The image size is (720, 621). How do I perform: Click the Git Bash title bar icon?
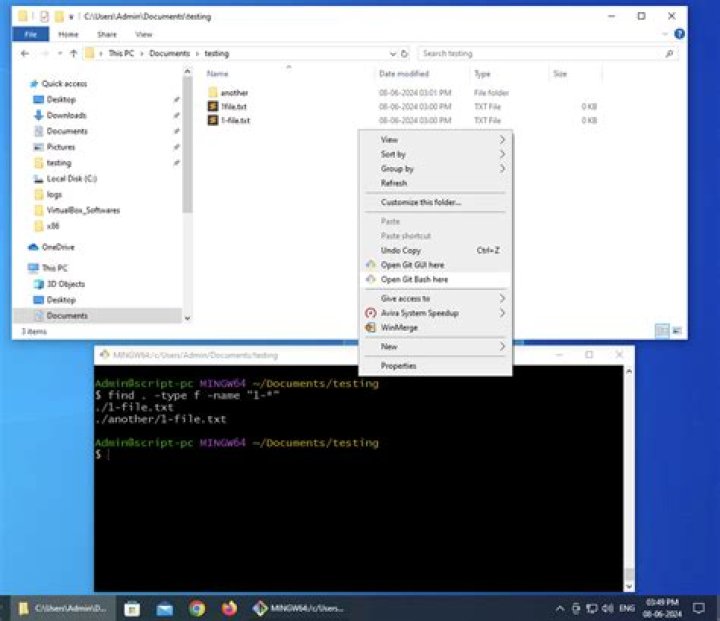click(105, 355)
